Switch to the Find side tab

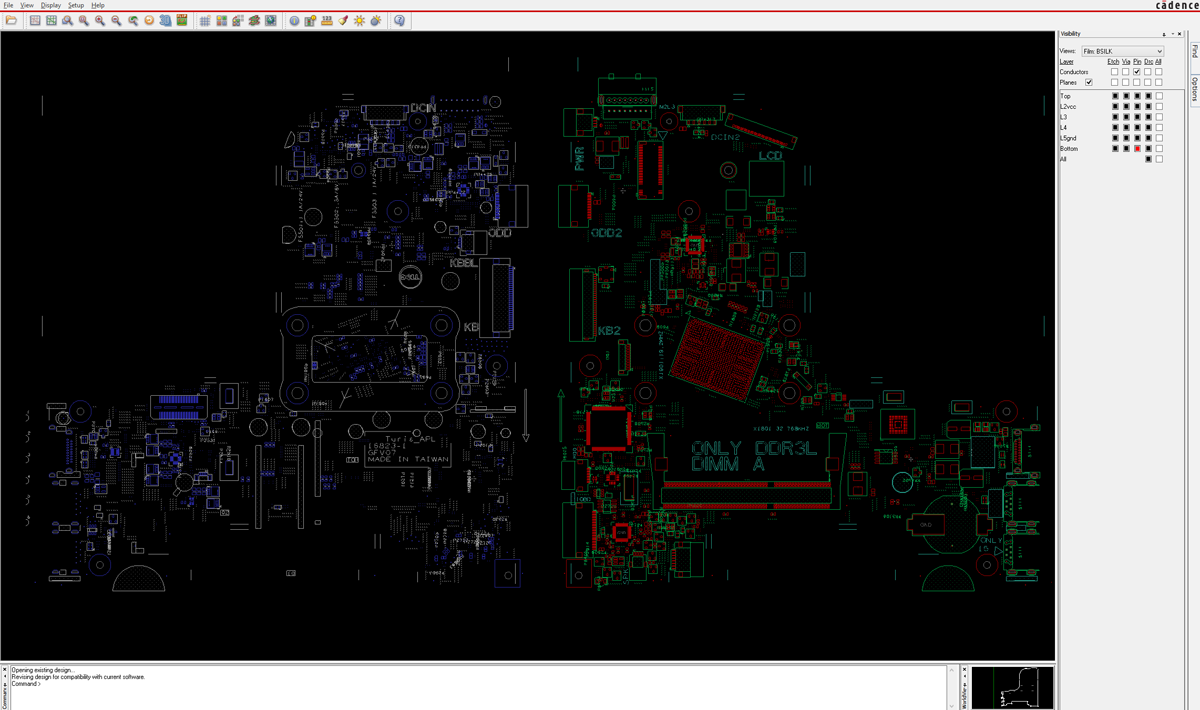click(x=1194, y=52)
